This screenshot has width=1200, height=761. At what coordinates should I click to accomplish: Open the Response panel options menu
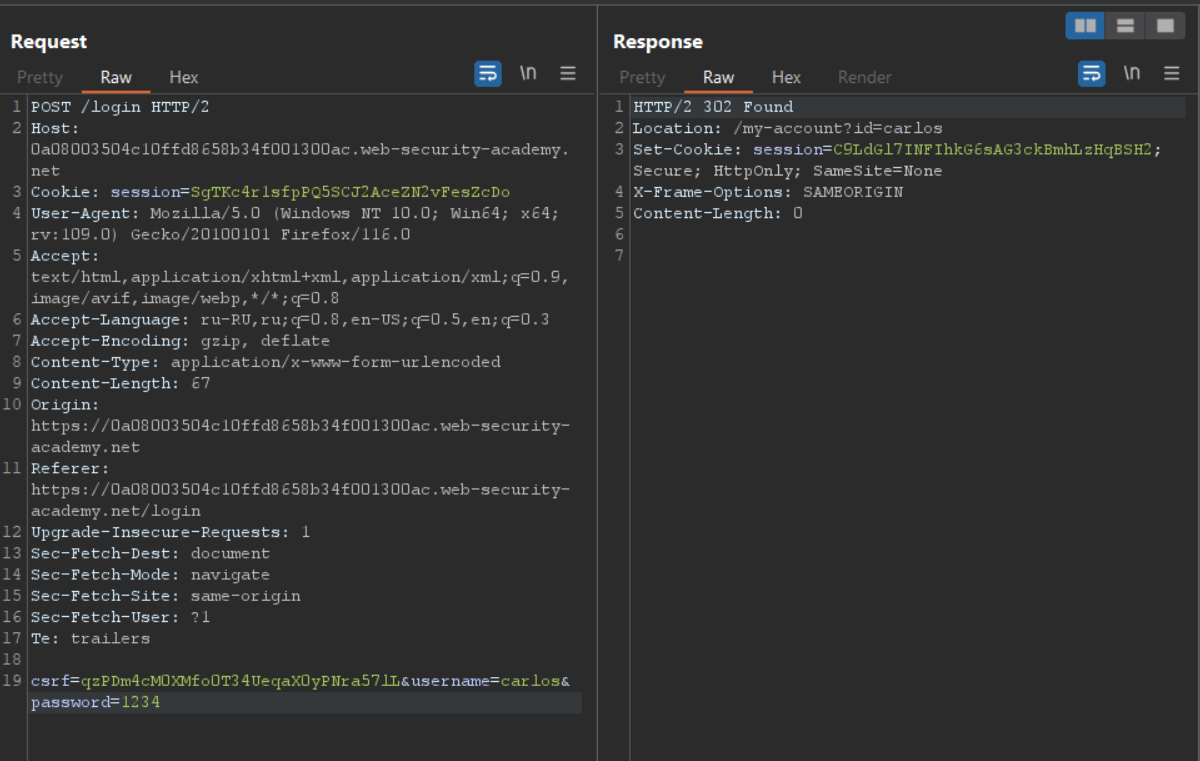tap(1172, 74)
